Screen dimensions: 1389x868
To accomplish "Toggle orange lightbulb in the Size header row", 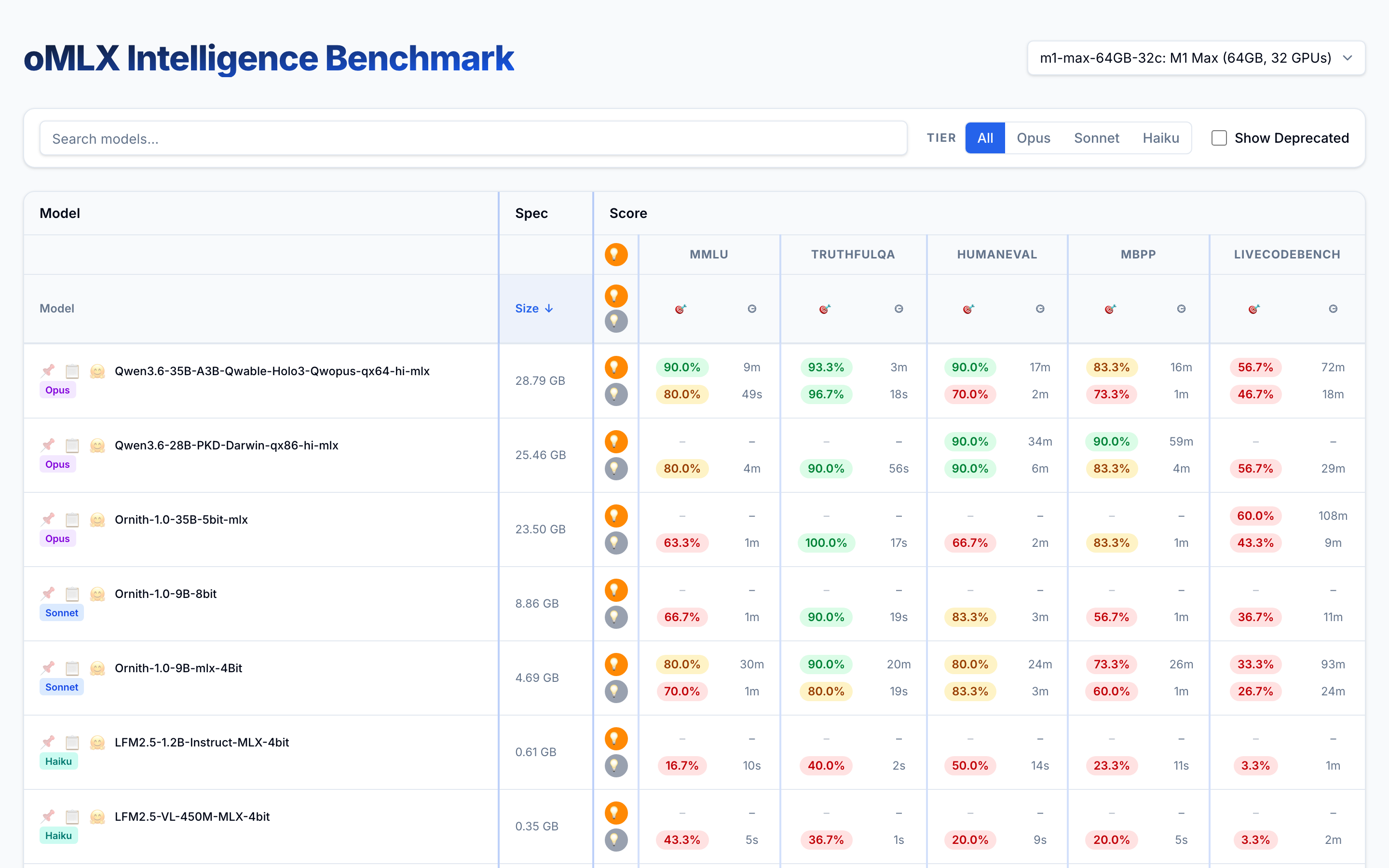I will pyautogui.click(x=616, y=296).
